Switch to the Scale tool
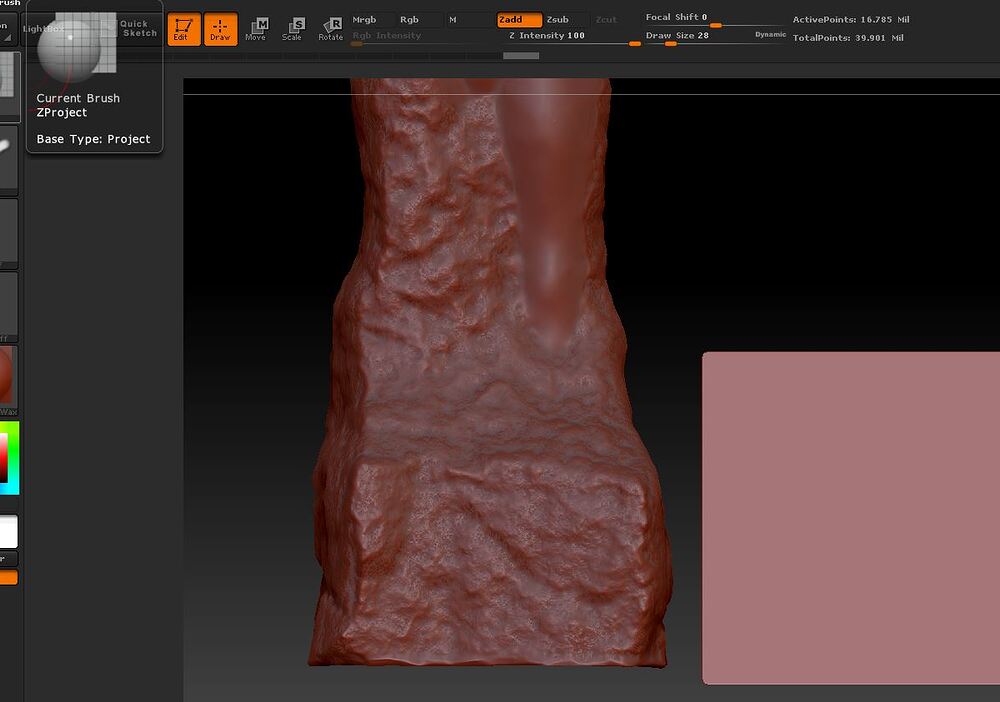Viewport: 1000px width, 702px height. click(292, 29)
